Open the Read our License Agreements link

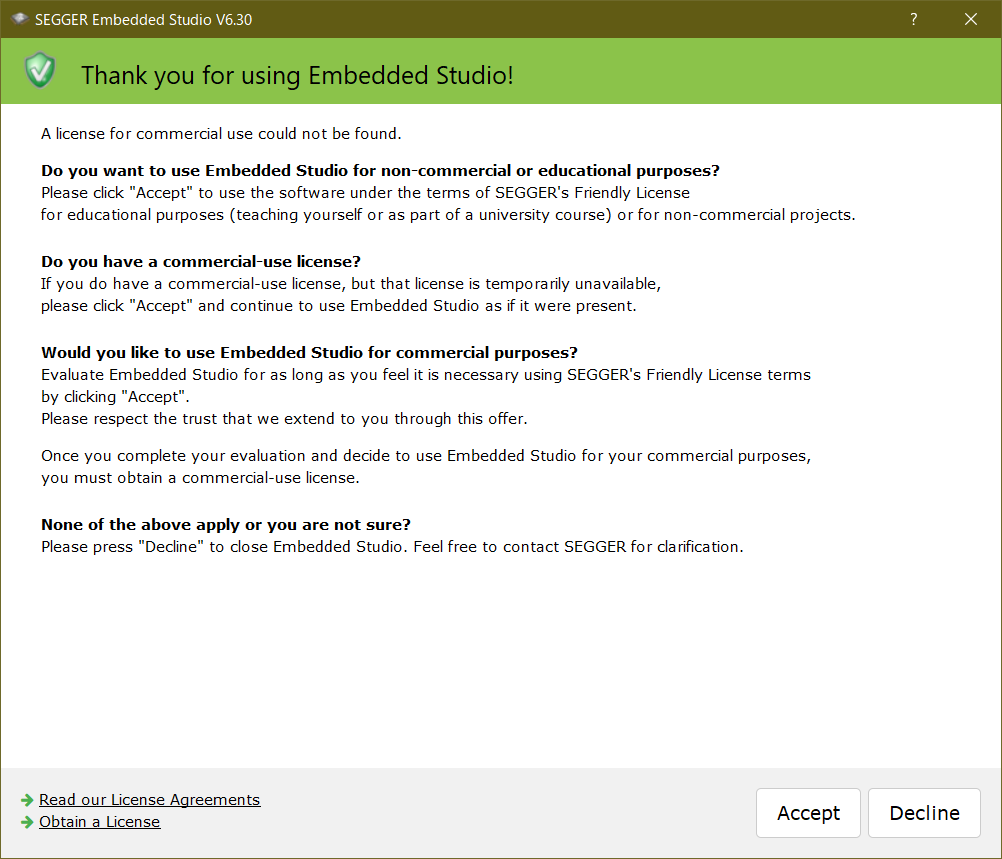point(150,800)
